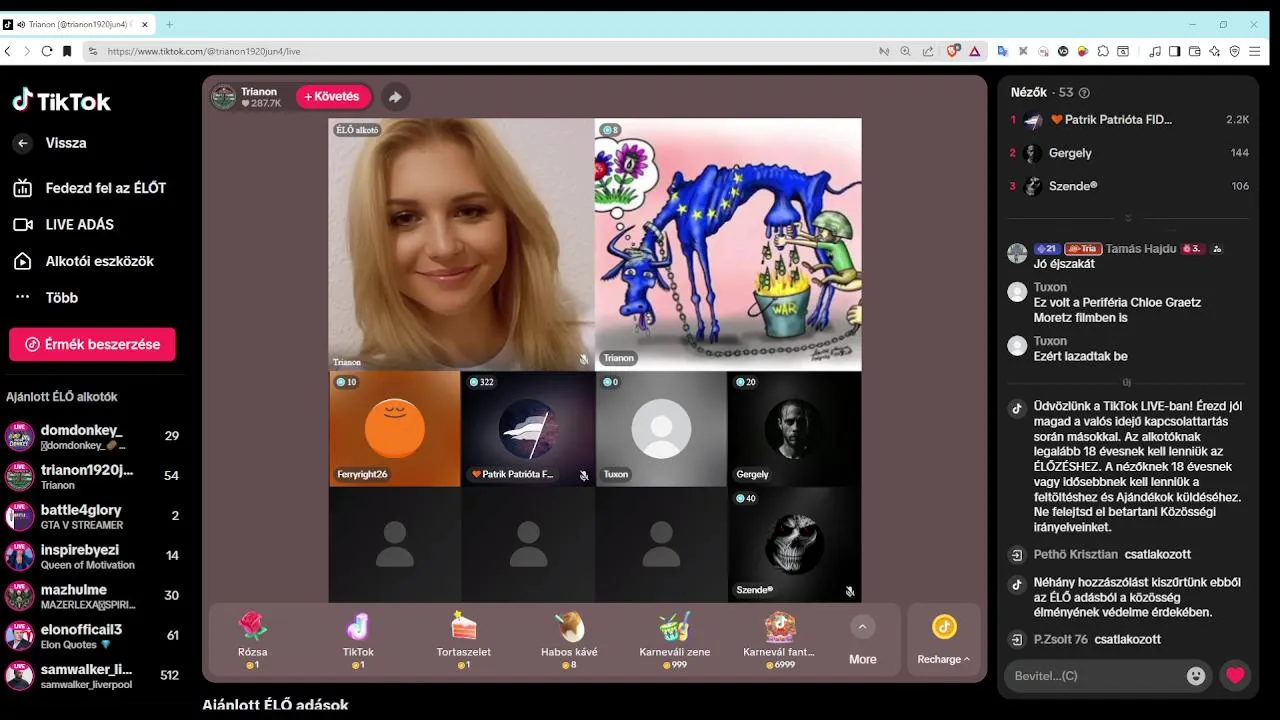
Task: Send a heart like
Action: click(x=1236, y=676)
